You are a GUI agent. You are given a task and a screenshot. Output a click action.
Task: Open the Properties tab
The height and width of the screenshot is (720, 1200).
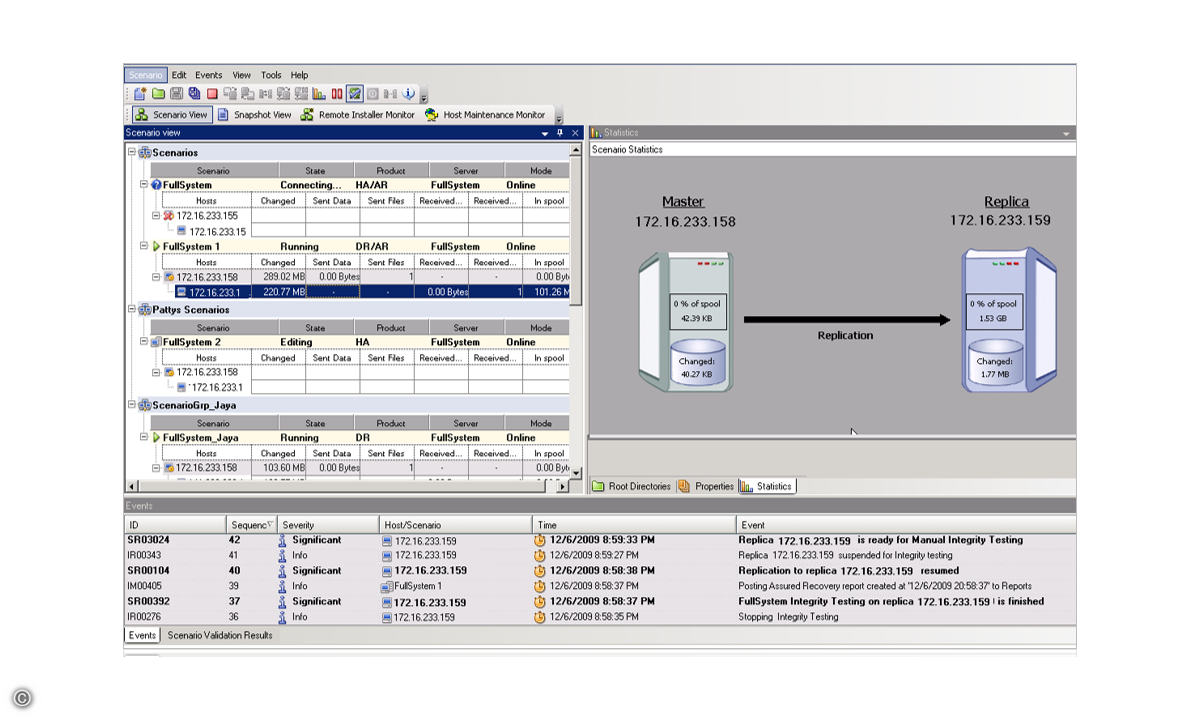(706, 487)
